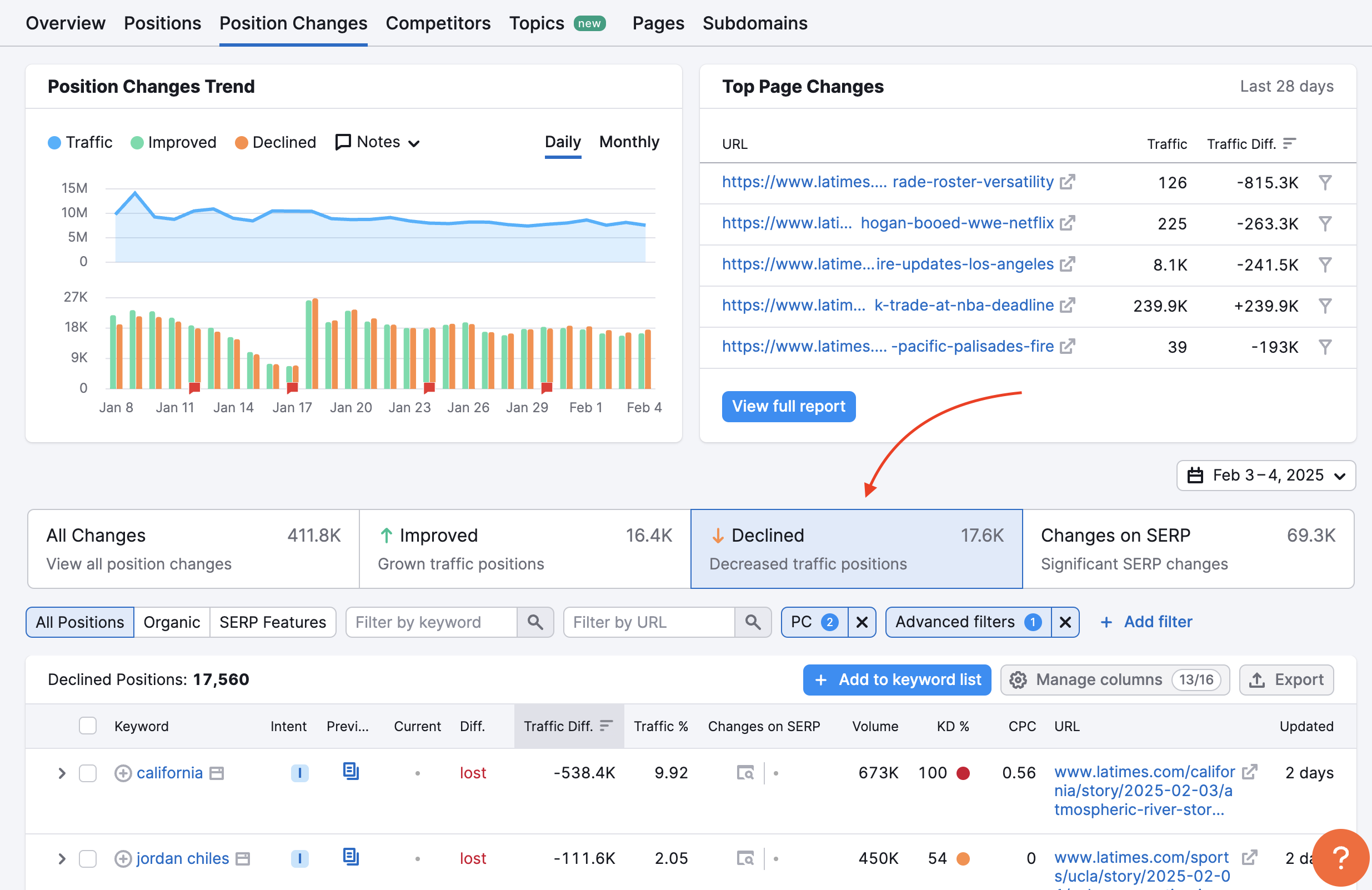Select the Monthly chart view

[628, 142]
